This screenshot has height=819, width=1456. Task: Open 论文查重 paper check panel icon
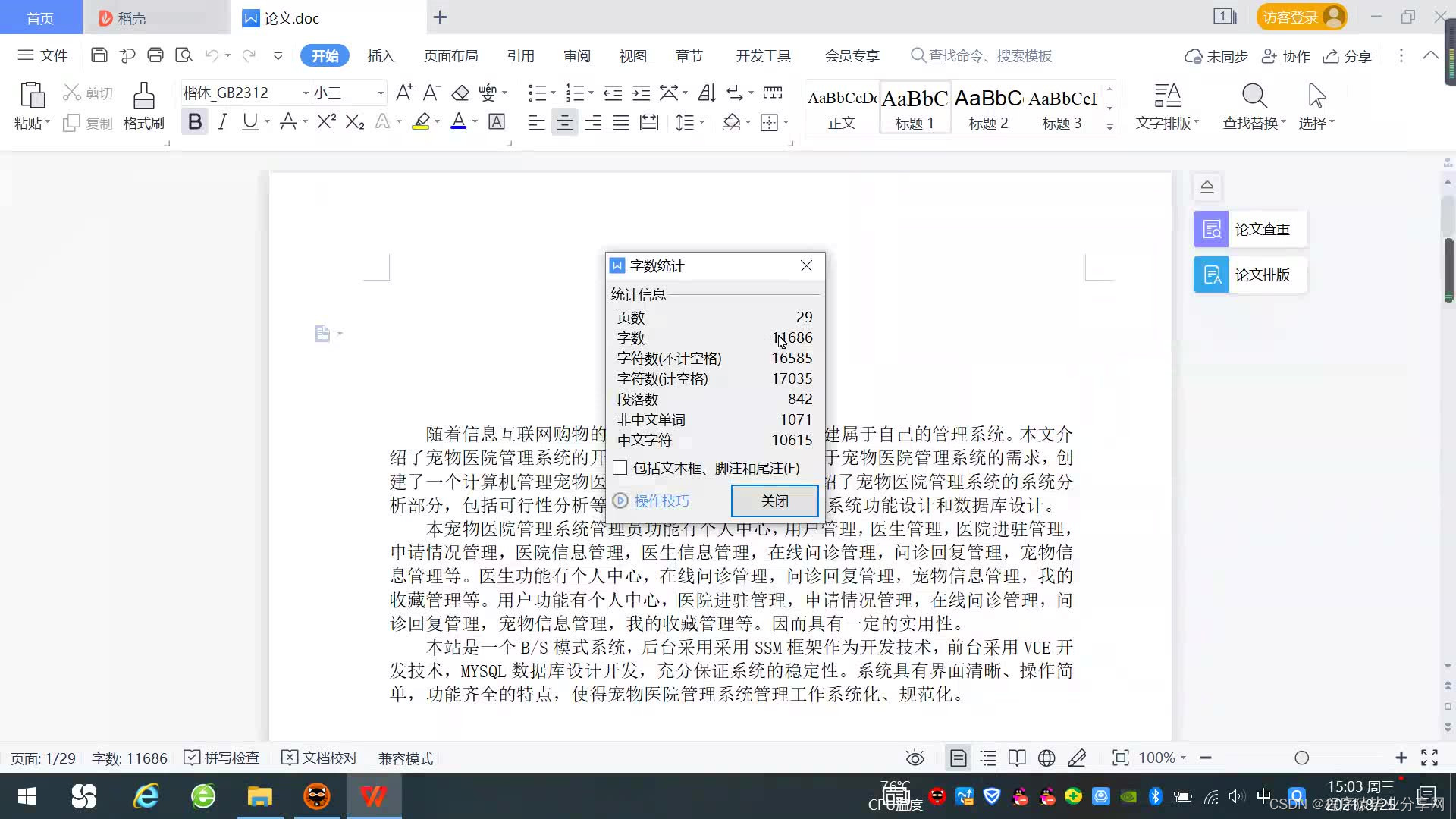pyautogui.click(x=1211, y=229)
